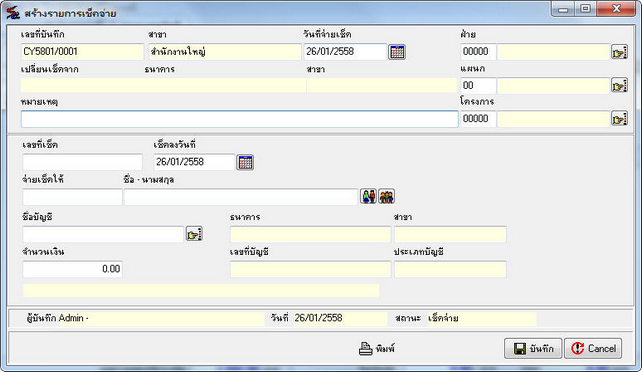Browse ฝ่าย lookup folder icon
This screenshot has height=372, width=642.
pos(619,52)
